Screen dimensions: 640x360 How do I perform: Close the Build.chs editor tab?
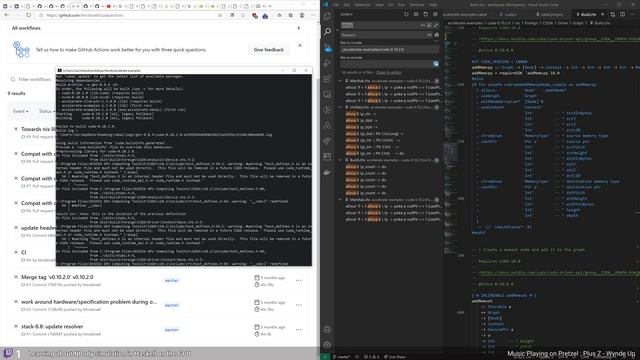click(x=602, y=14)
